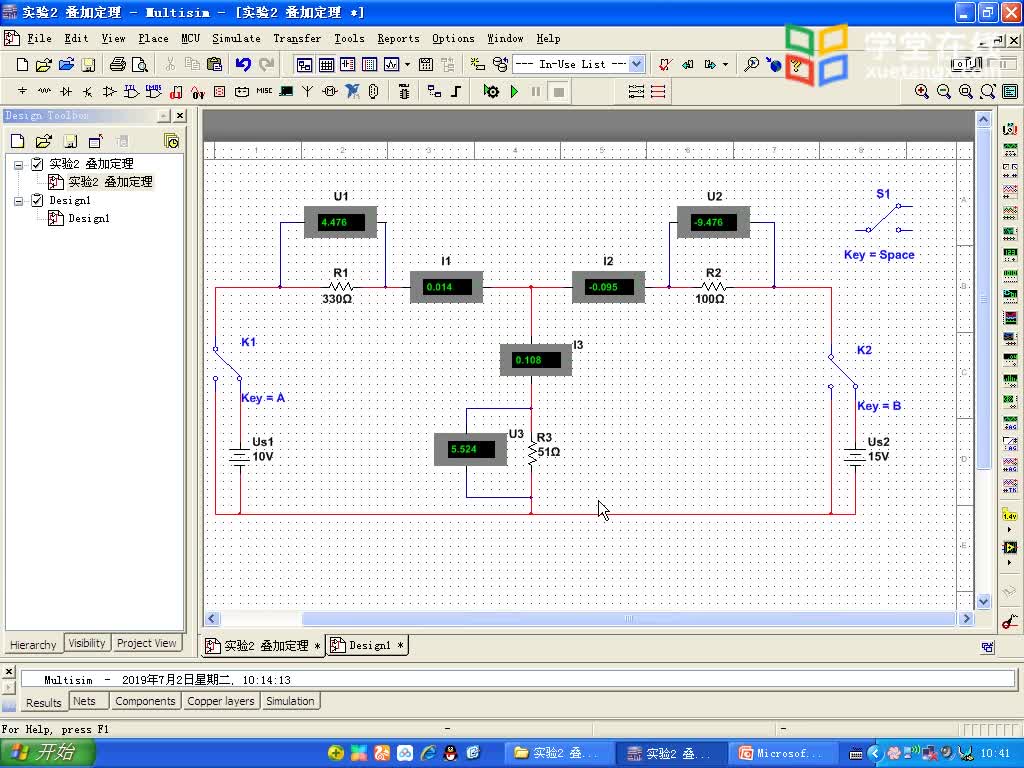Toggle full screen view icon
1024x768 pixels.
[x=1010, y=91]
